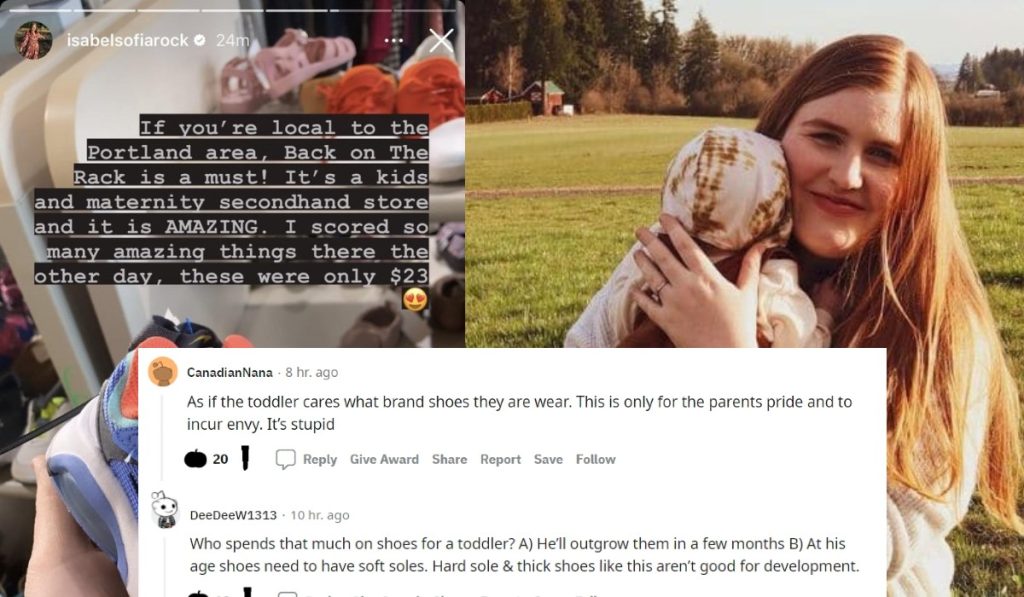Click the speech bubble reply icon
Screen dimensions: 1024x597
click(x=285, y=459)
